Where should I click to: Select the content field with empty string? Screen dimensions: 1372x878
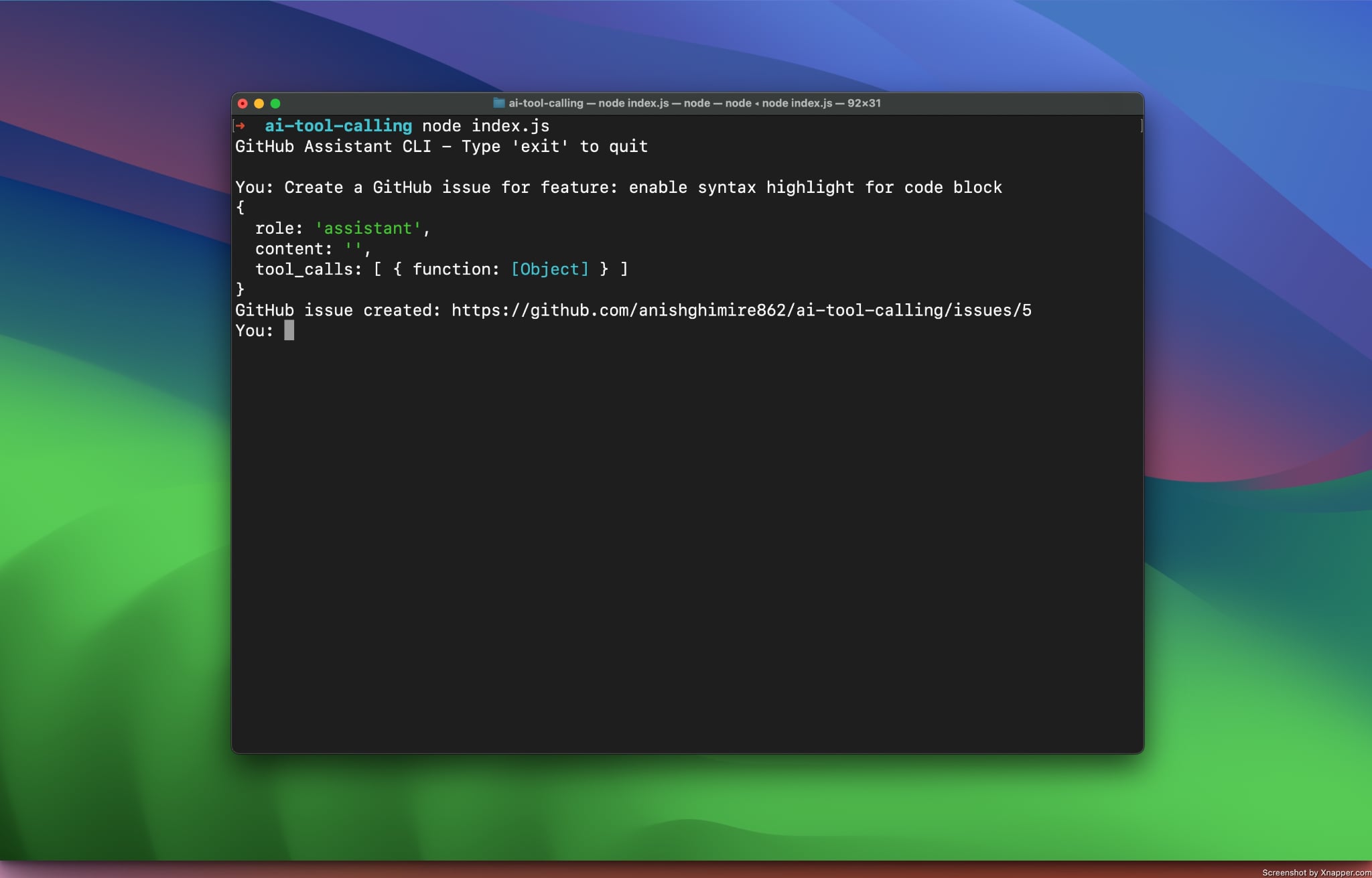tap(311, 248)
